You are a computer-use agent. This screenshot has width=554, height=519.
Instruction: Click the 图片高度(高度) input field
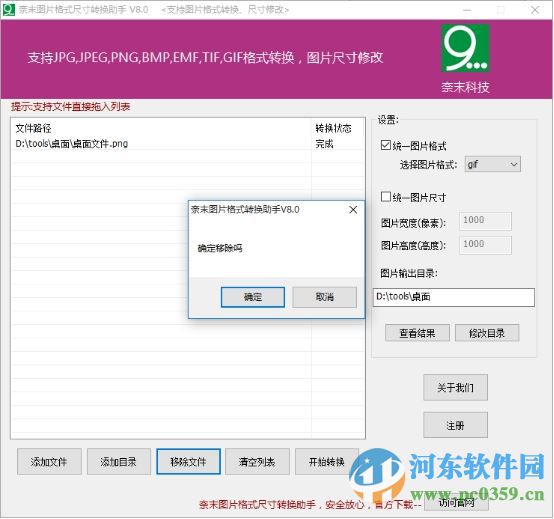pyautogui.click(x=485, y=244)
